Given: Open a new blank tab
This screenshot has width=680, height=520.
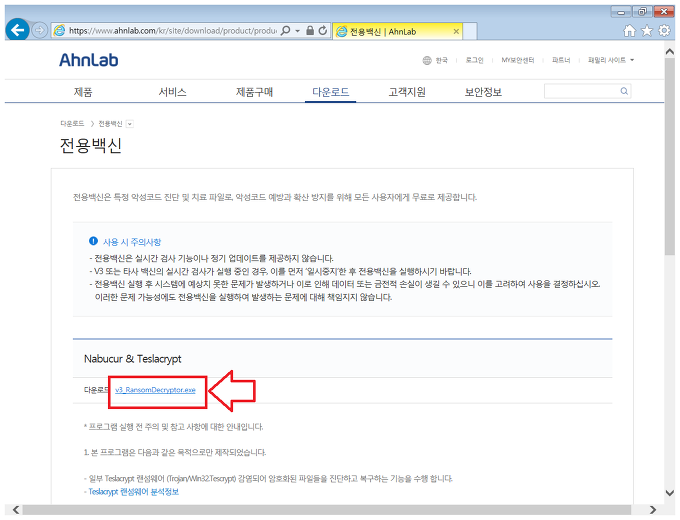Looking at the screenshot, I should [470, 31].
